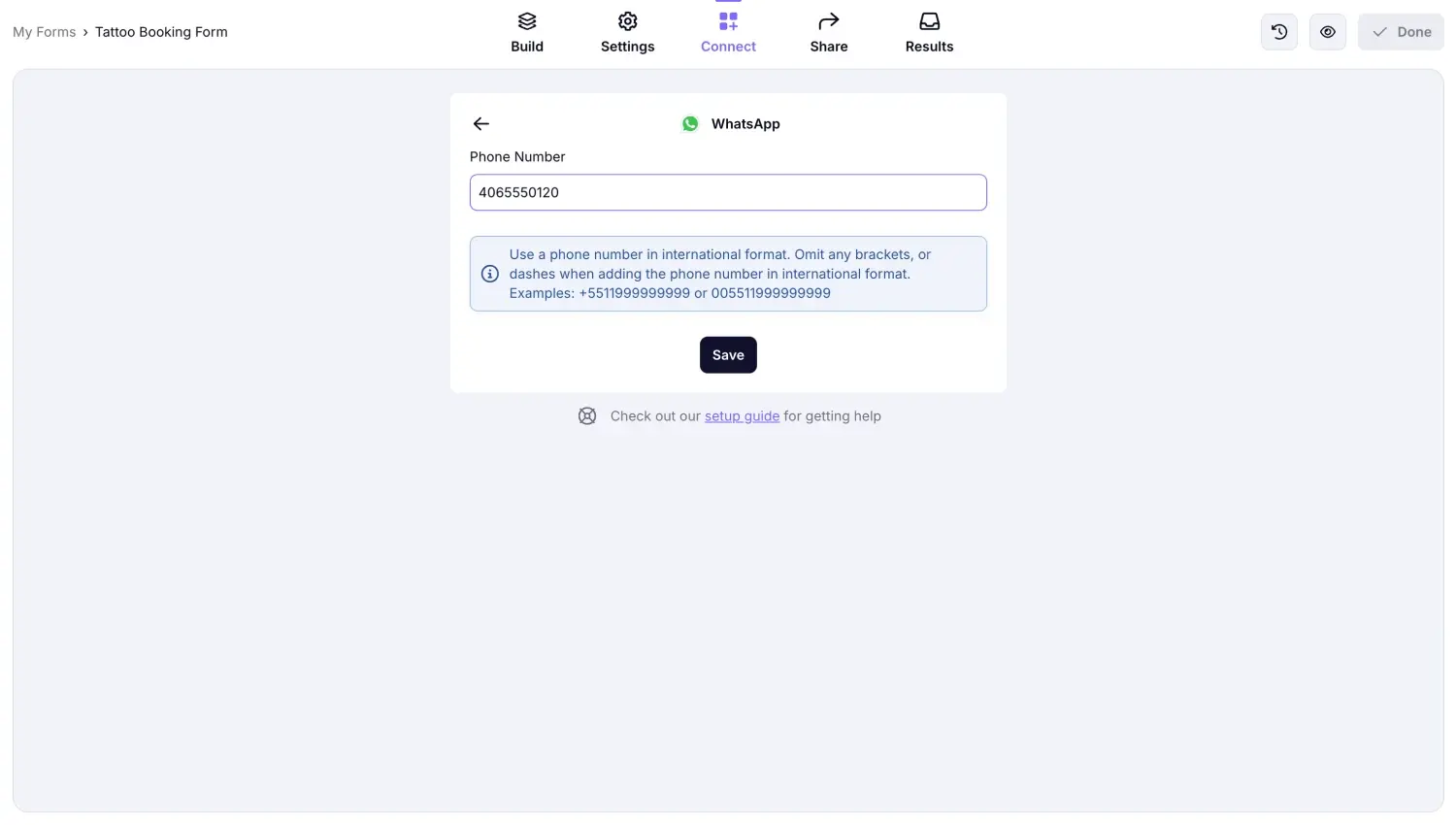Click the checkmark on the Done button
The height and width of the screenshot is (825, 1456).
(x=1379, y=31)
